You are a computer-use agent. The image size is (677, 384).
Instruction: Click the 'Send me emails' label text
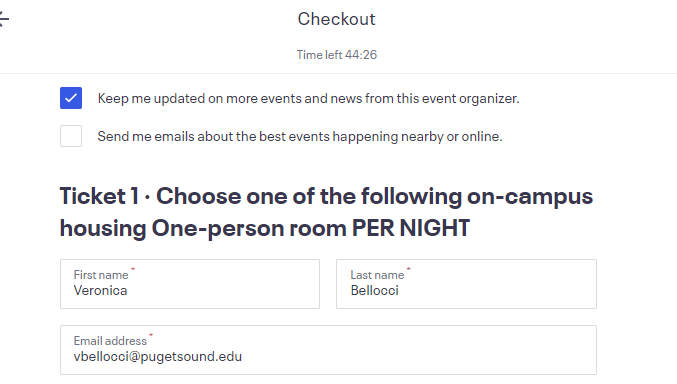(300, 136)
